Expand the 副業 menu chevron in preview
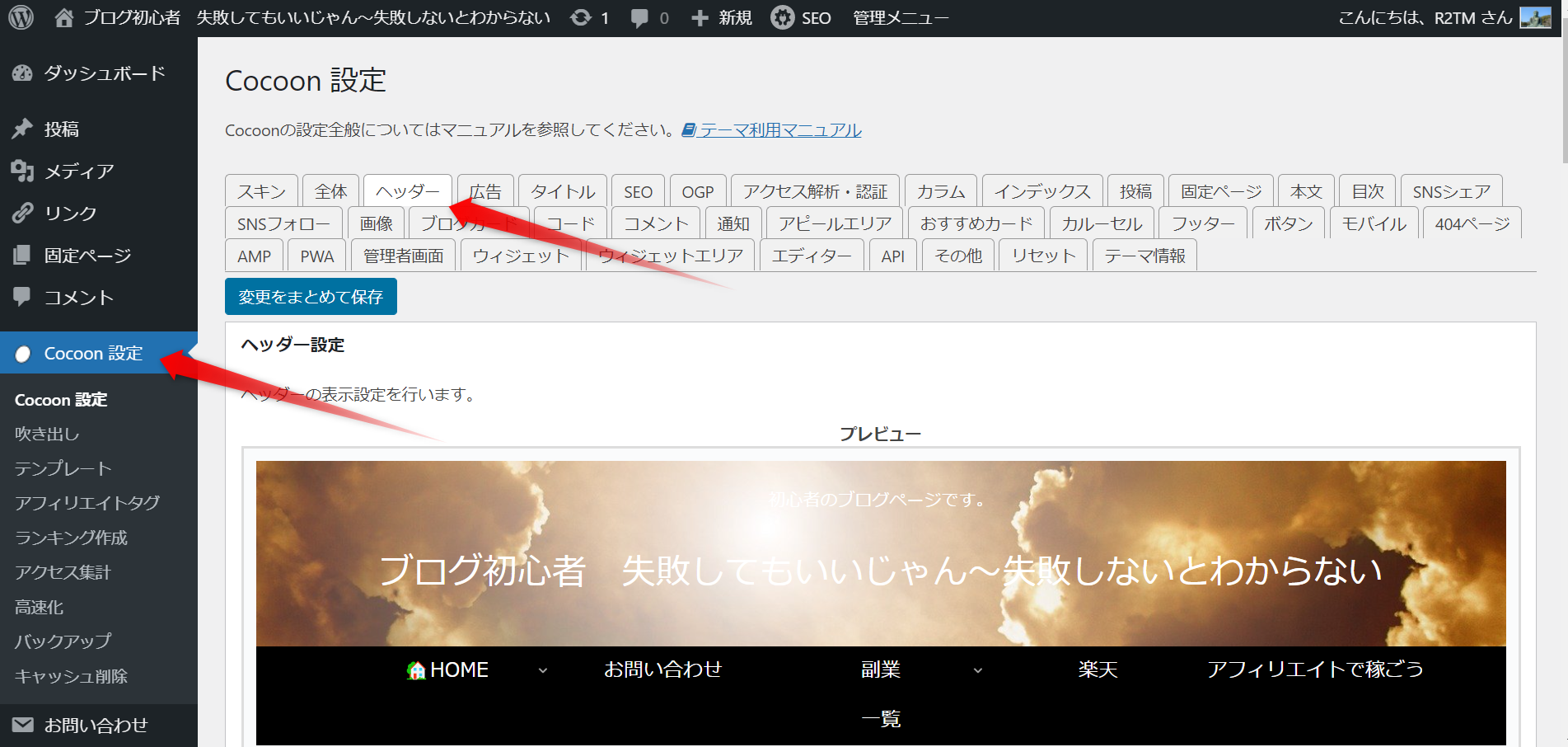 [x=978, y=670]
